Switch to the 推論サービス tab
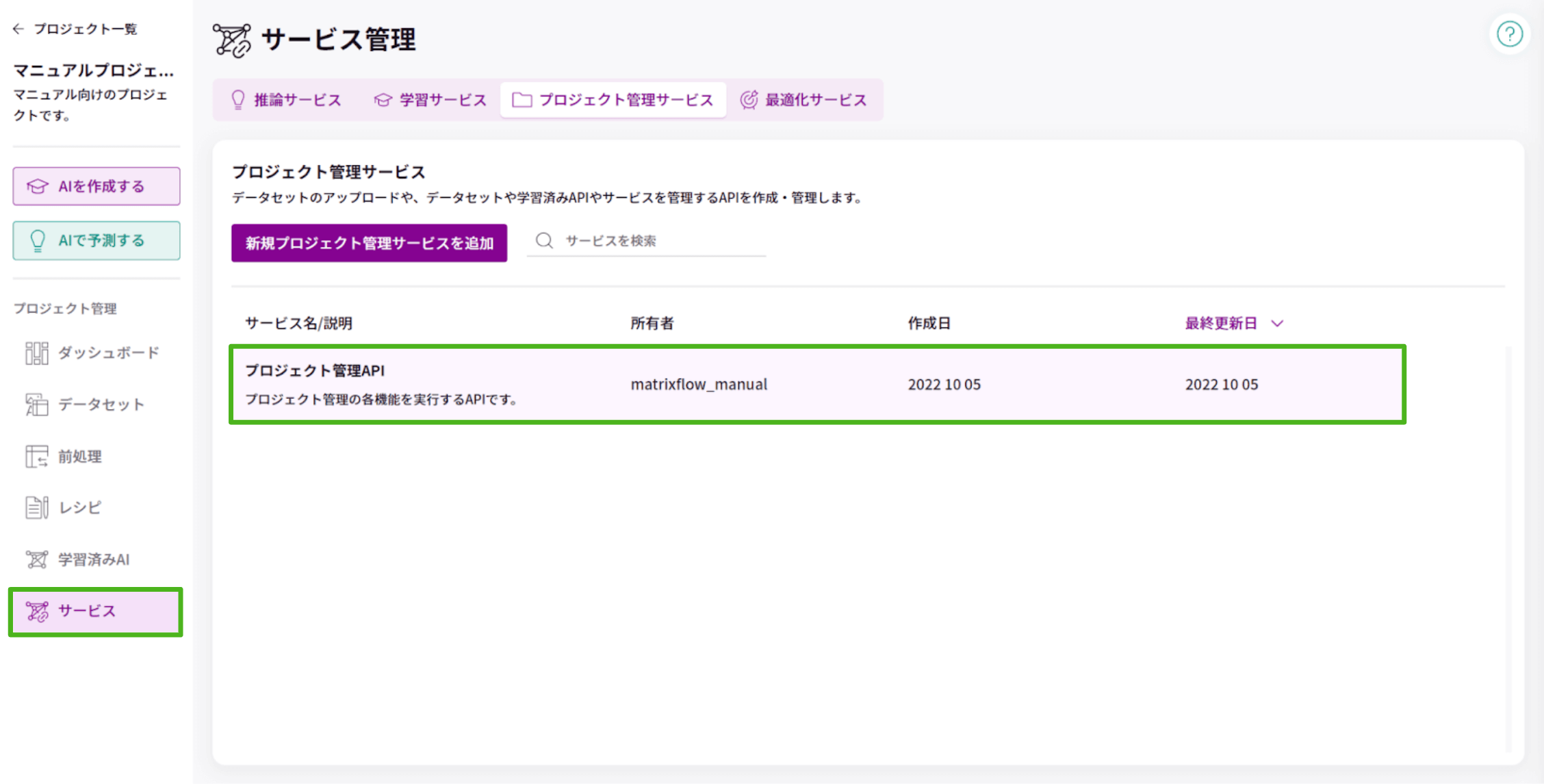Screen dimensions: 1544x784 [x=286, y=99]
